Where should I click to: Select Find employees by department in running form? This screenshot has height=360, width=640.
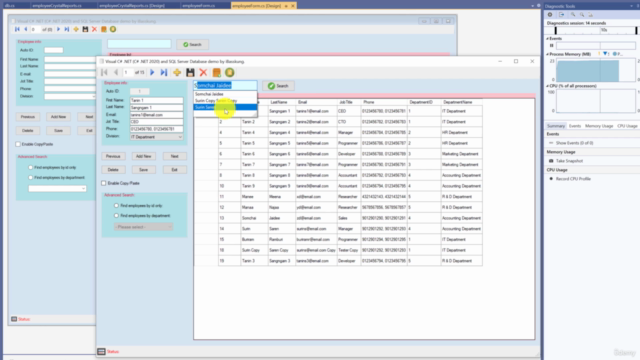point(116,216)
